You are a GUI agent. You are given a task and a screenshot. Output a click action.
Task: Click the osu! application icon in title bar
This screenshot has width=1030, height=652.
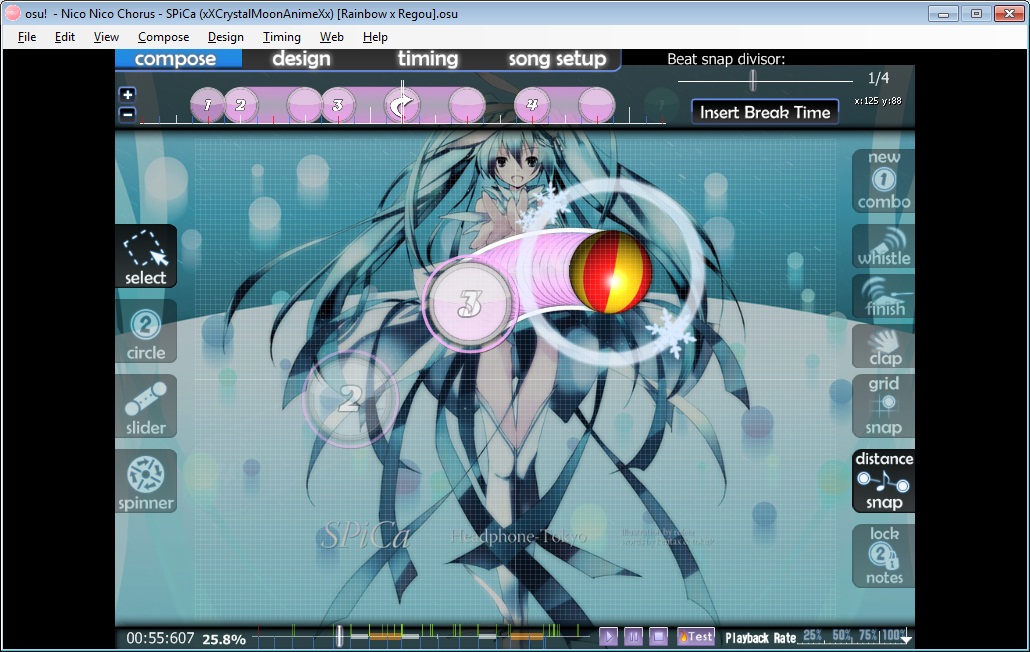point(12,13)
